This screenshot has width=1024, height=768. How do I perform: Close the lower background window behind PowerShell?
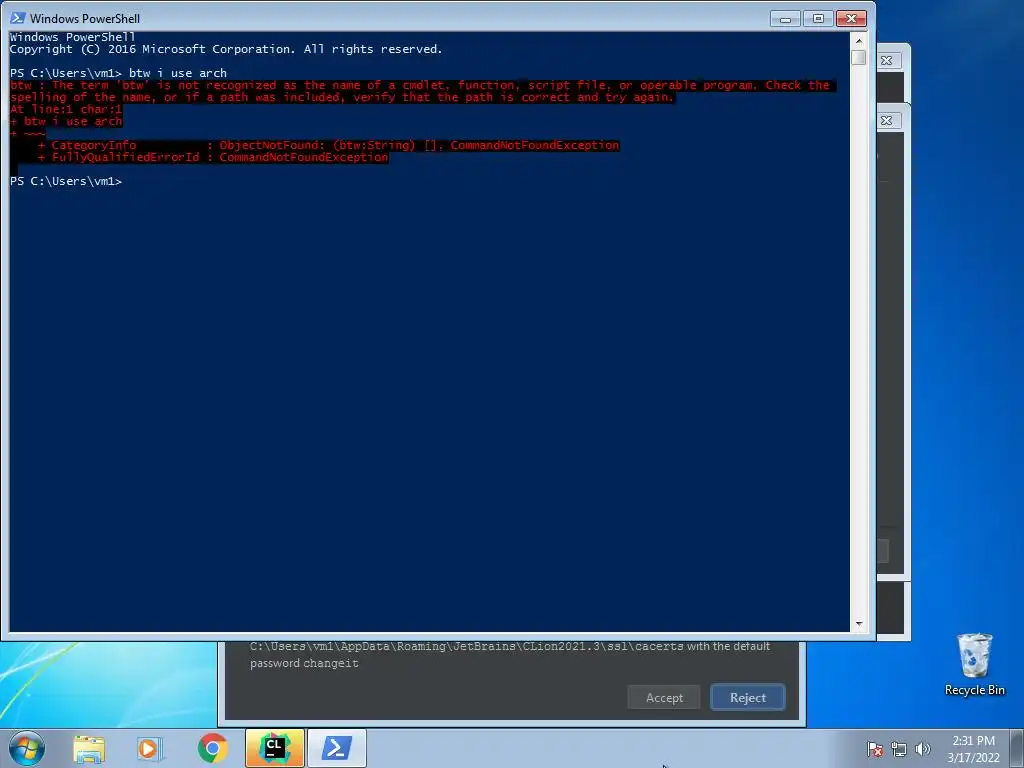click(x=886, y=121)
